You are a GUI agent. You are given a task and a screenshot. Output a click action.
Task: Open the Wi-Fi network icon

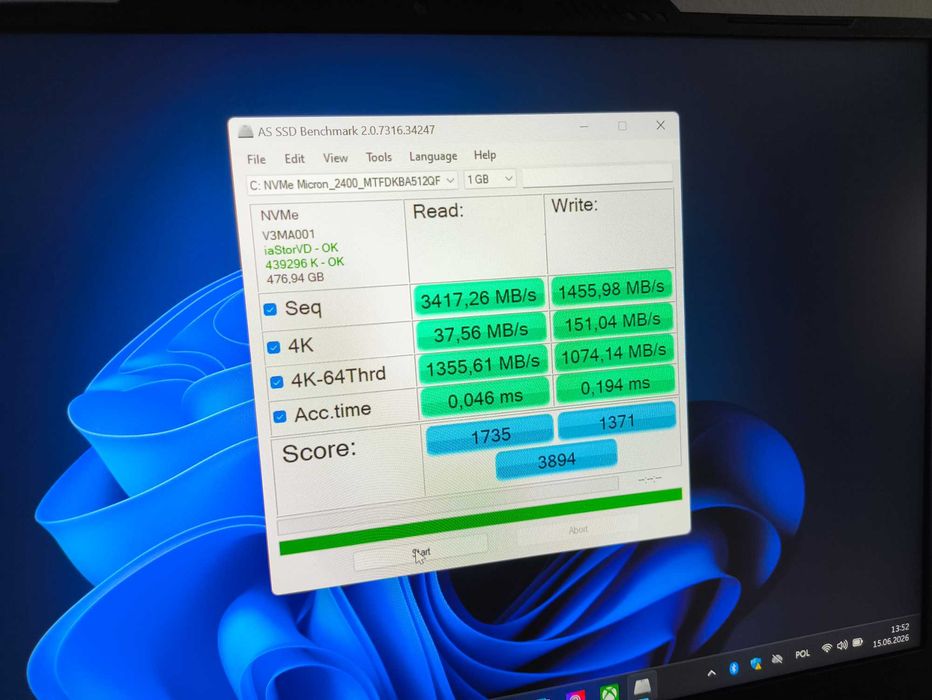click(826, 648)
